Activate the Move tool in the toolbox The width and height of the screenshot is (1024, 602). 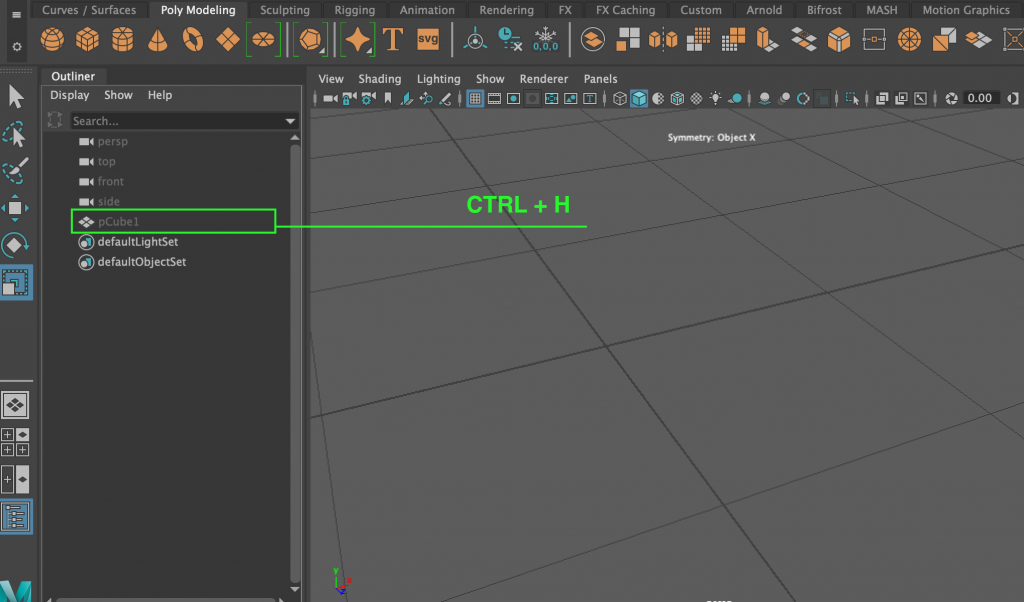click(15, 208)
